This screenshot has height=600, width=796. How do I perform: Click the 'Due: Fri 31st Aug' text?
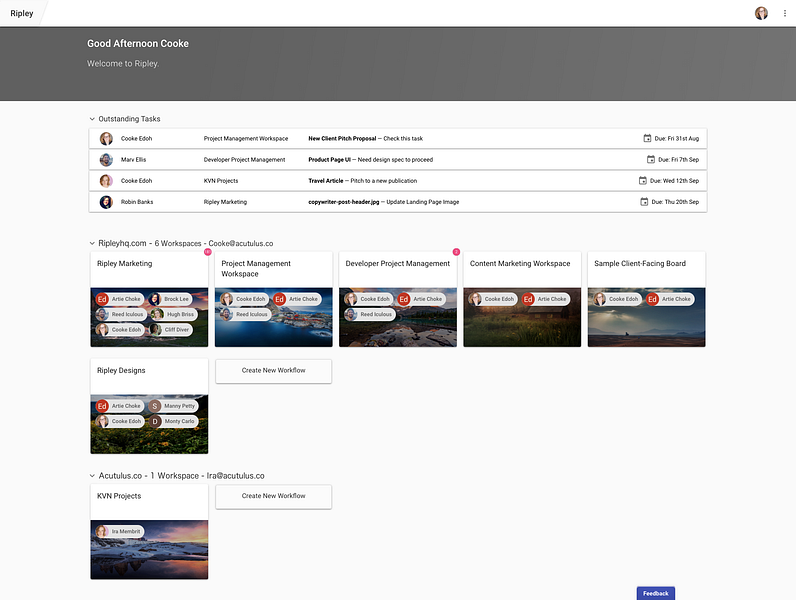click(x=677, y=139)
